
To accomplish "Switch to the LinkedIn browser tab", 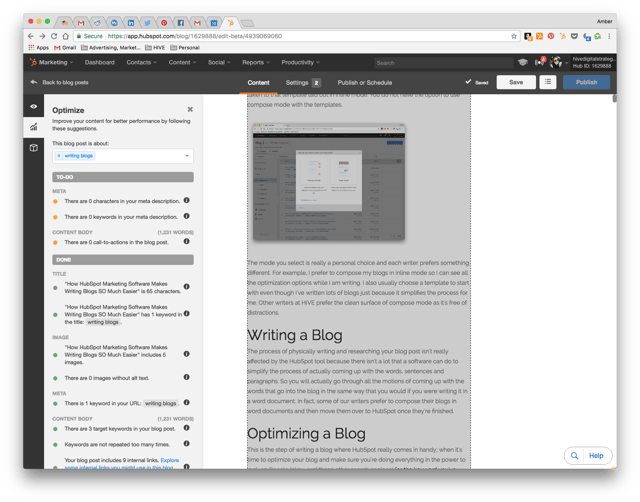I will [131, 23].
